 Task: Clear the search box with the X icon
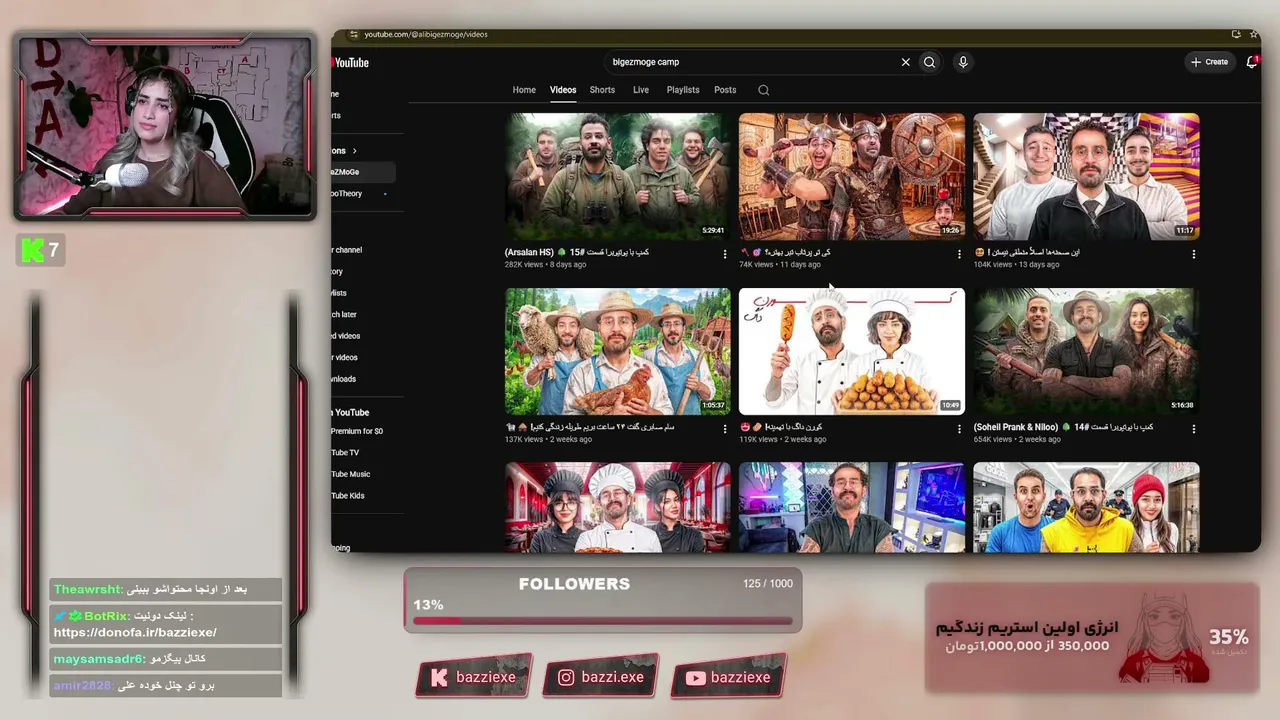tap(906, 62)
